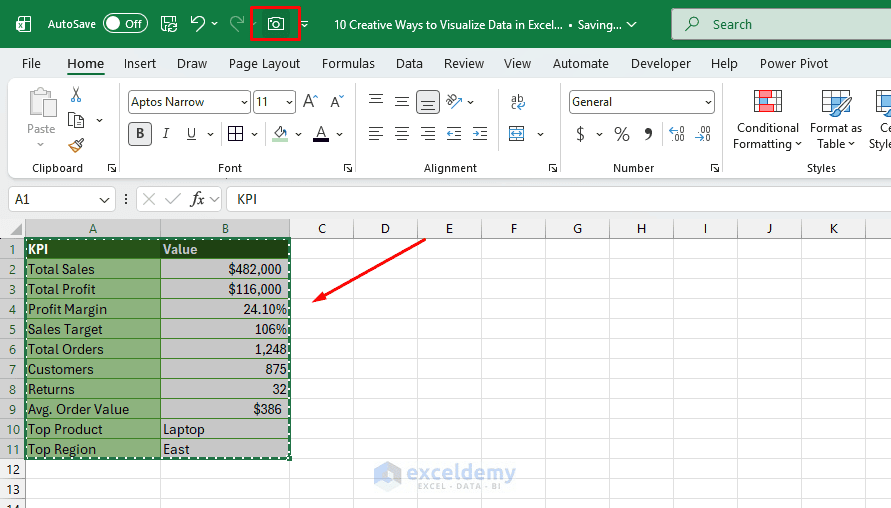Open the font name dropdown Aptos Narrow

click(244, 102)
